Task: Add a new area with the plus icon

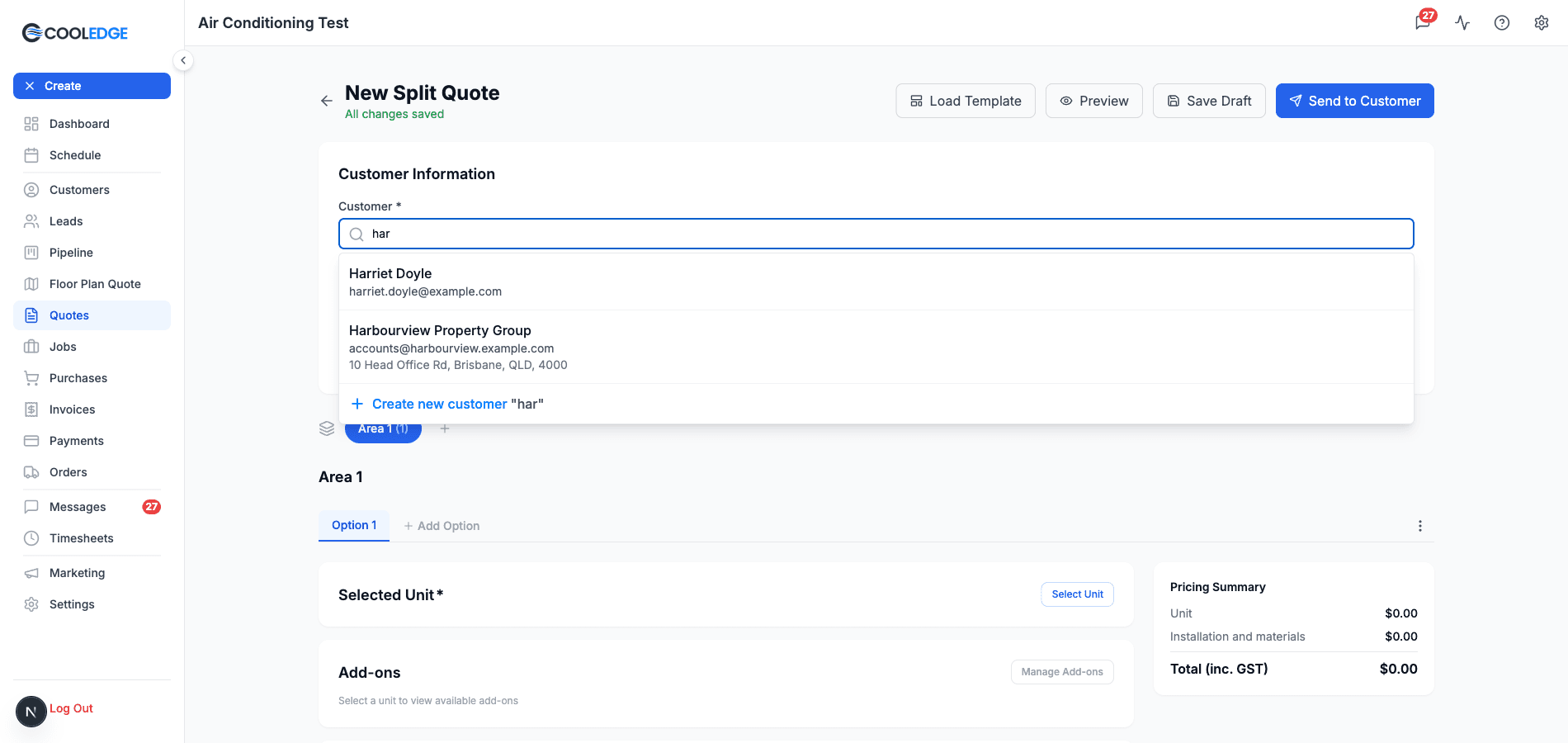Action: click(x=445, y=428)
